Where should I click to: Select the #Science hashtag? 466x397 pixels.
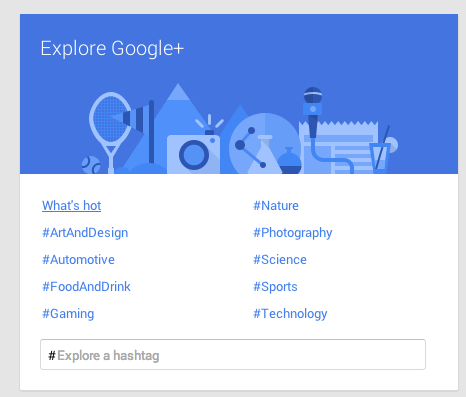click(280, 260)
